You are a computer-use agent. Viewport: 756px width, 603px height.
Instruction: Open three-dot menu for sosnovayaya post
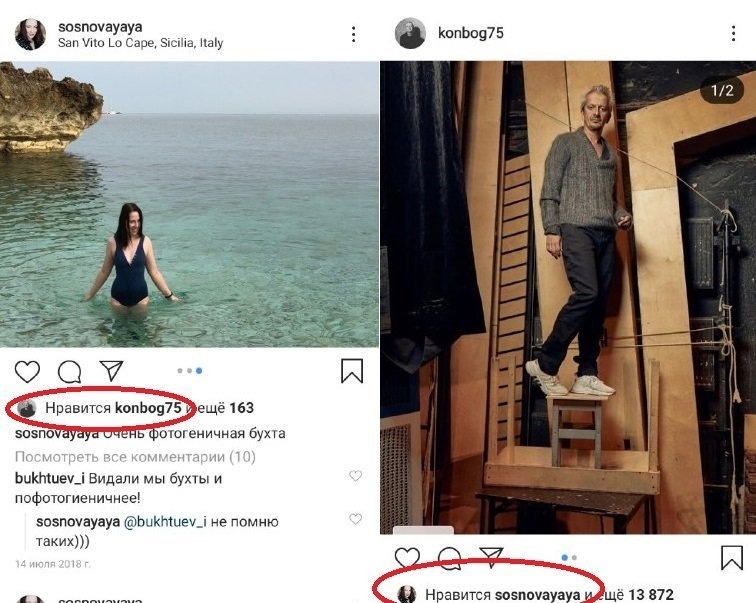click(x=353, y=35)
